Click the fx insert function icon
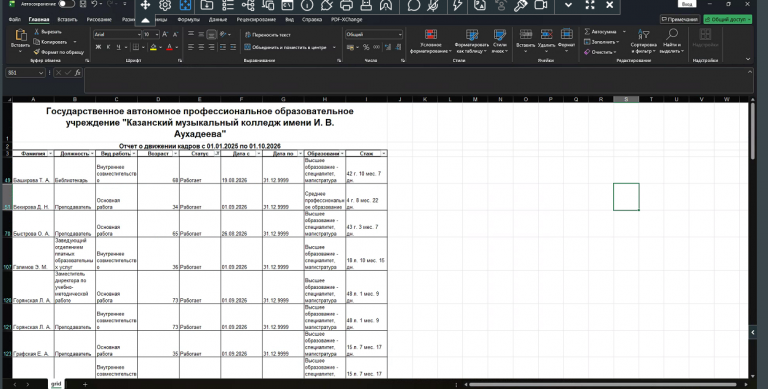The height and width of the screenshot is (389, 768). [77, 73]
